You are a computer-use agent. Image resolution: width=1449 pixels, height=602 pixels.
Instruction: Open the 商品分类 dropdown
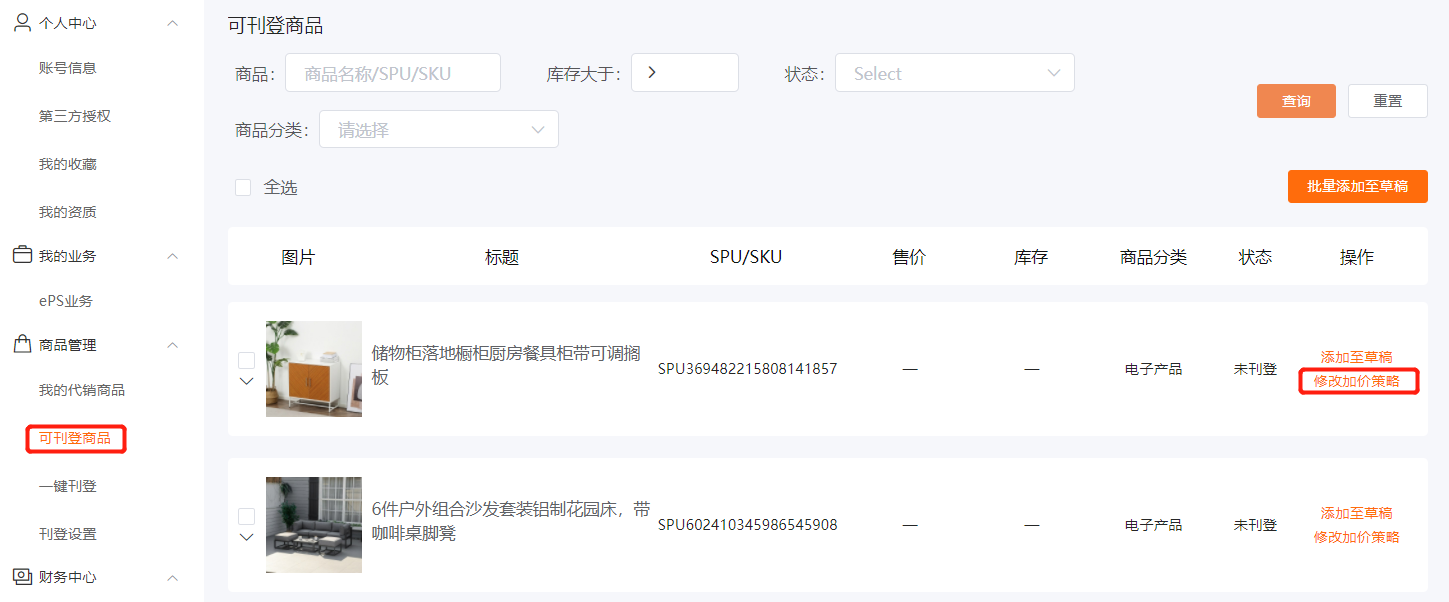point(438,130)
